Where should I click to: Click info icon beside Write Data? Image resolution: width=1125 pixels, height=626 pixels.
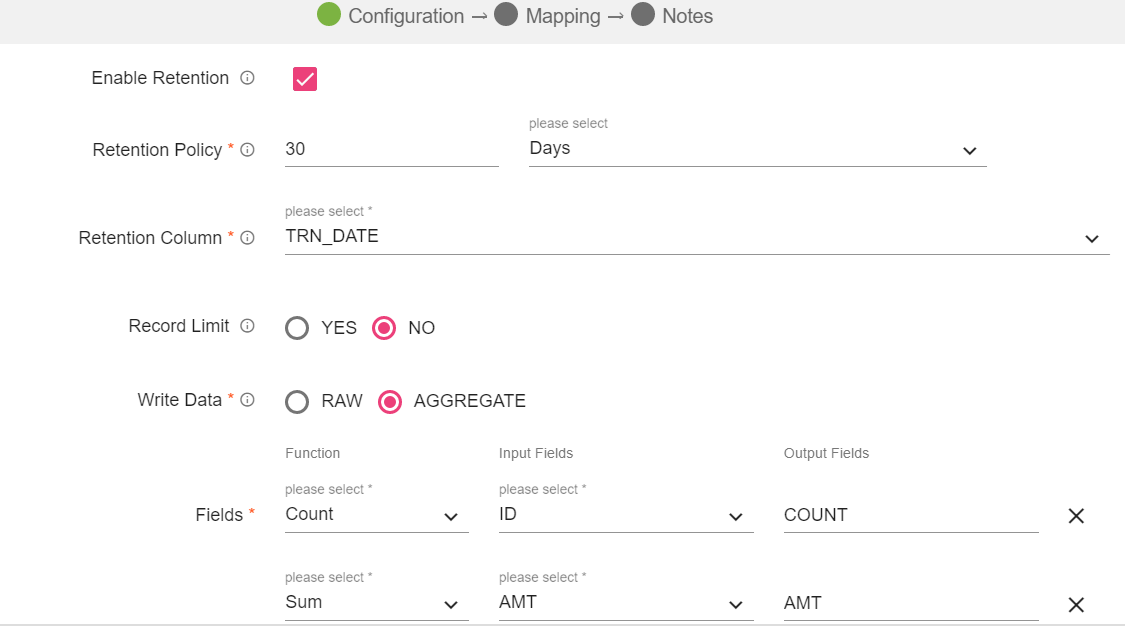(x=247, y=400)
